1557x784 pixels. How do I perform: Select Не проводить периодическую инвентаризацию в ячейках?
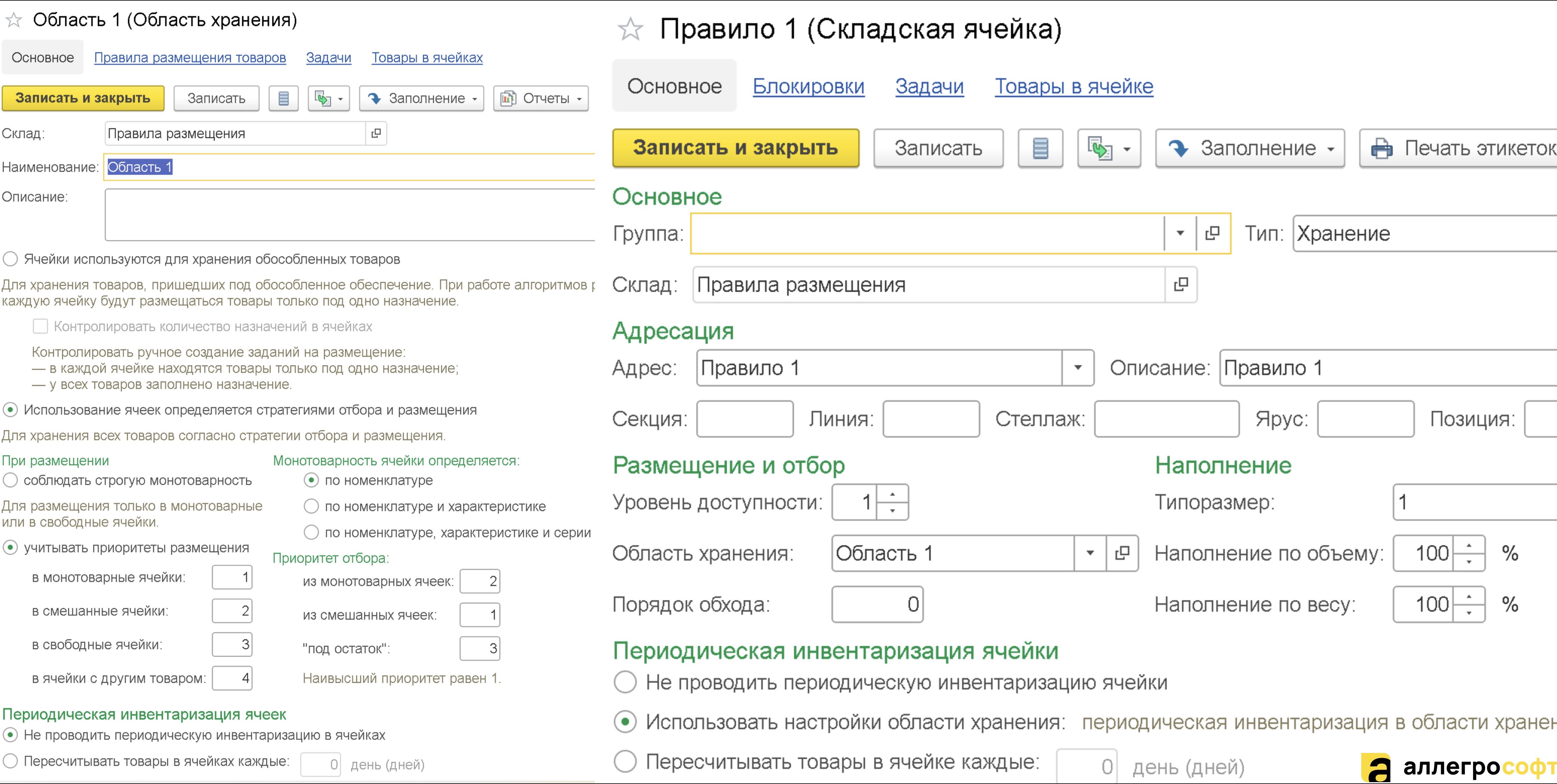click(10, 734)
